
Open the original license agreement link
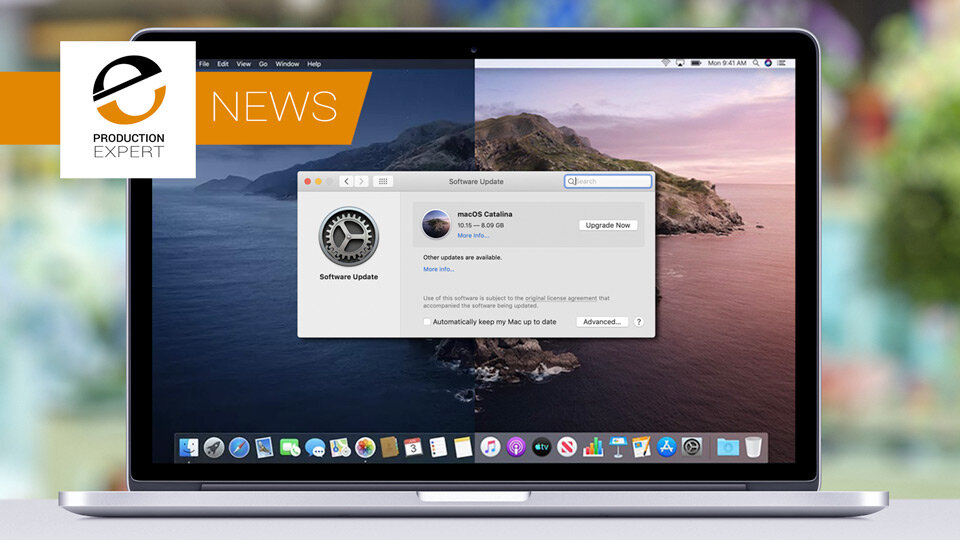(561, 298)
